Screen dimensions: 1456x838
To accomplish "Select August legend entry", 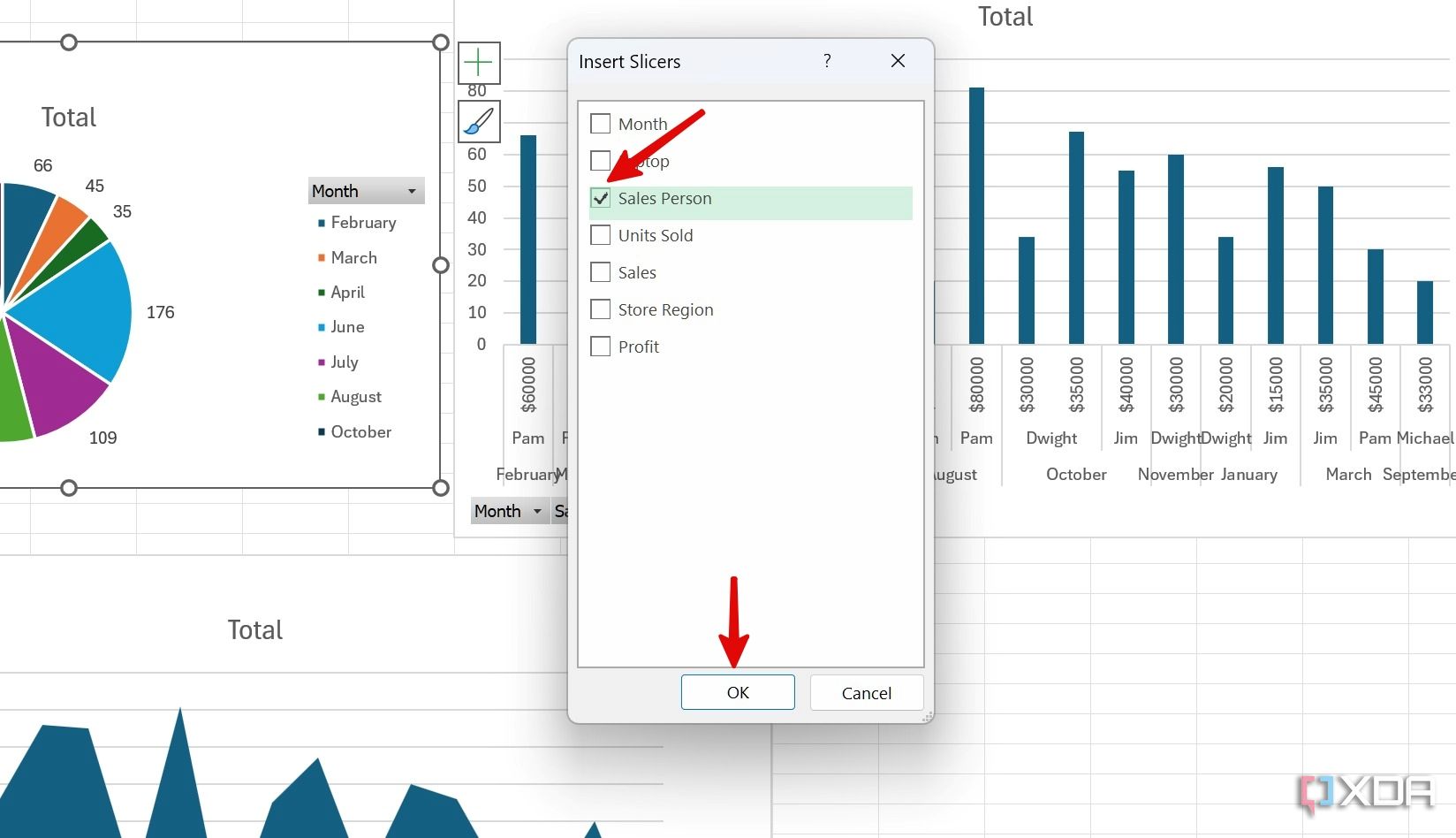I will (350, 396).
